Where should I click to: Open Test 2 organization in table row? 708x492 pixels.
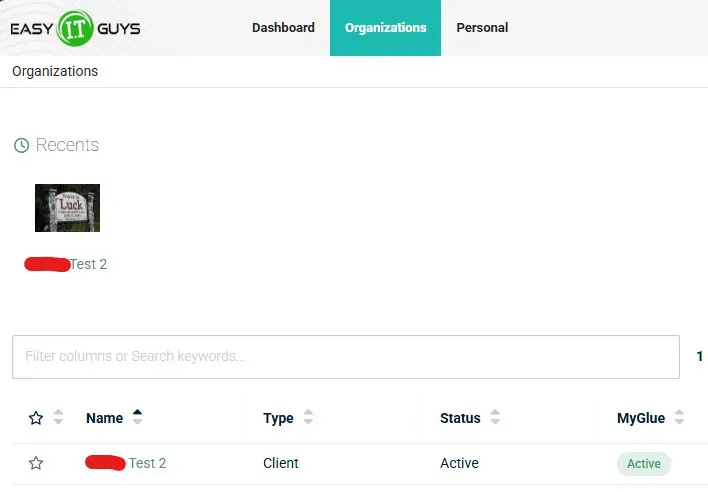click(146, 463)
